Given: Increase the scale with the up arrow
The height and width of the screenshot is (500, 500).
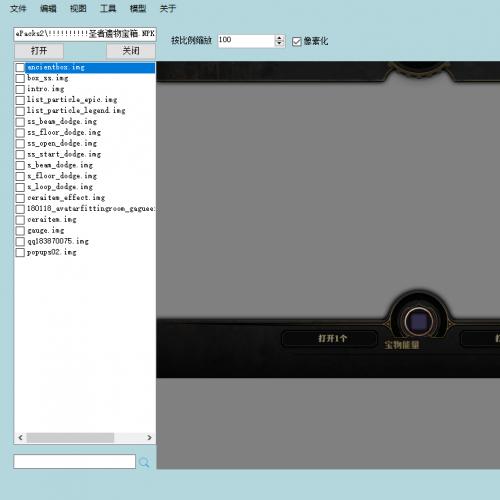Looking at the screenshot, I should tap(279, 38).
